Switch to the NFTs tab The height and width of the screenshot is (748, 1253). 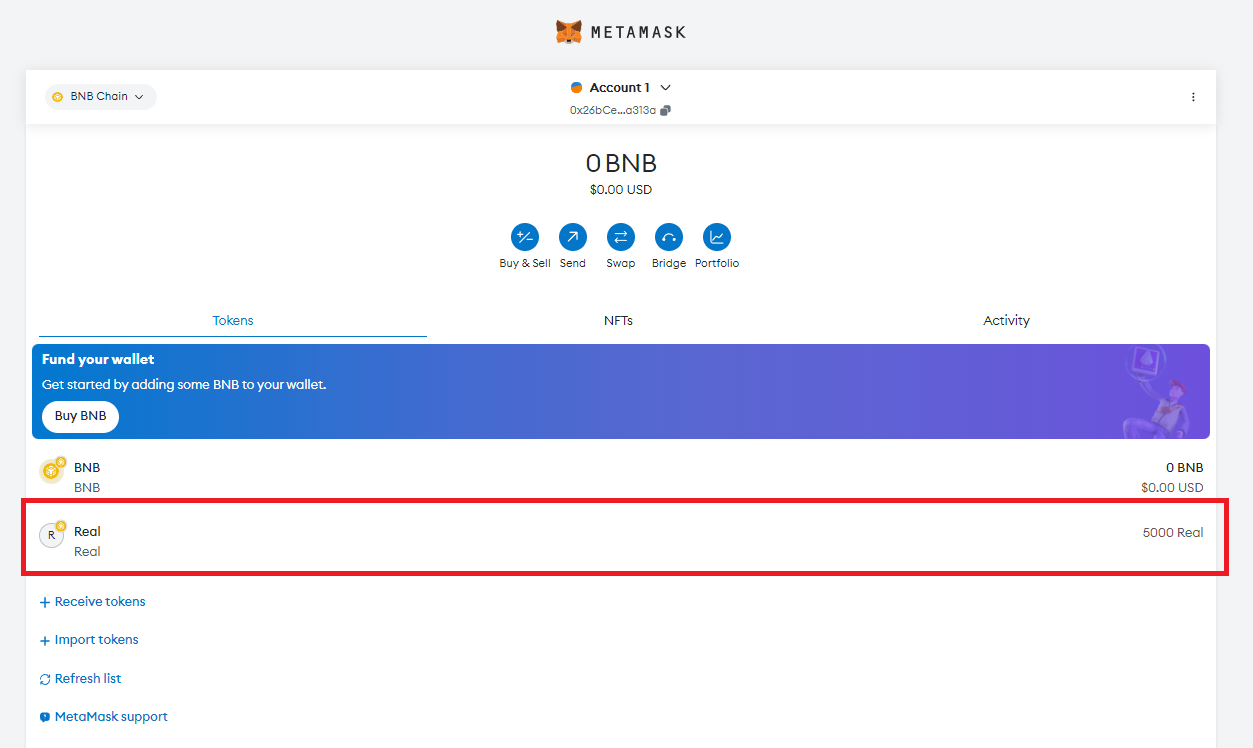click(618, 321)
